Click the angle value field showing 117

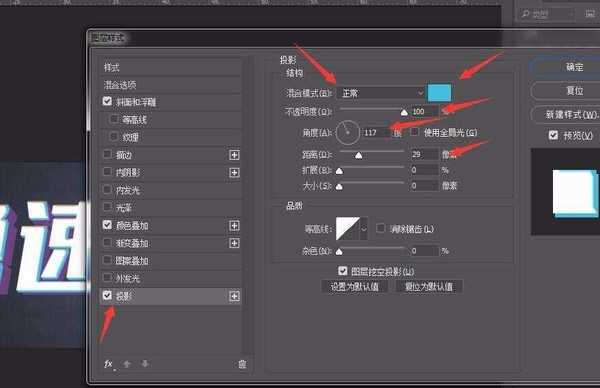click(376, 132)
